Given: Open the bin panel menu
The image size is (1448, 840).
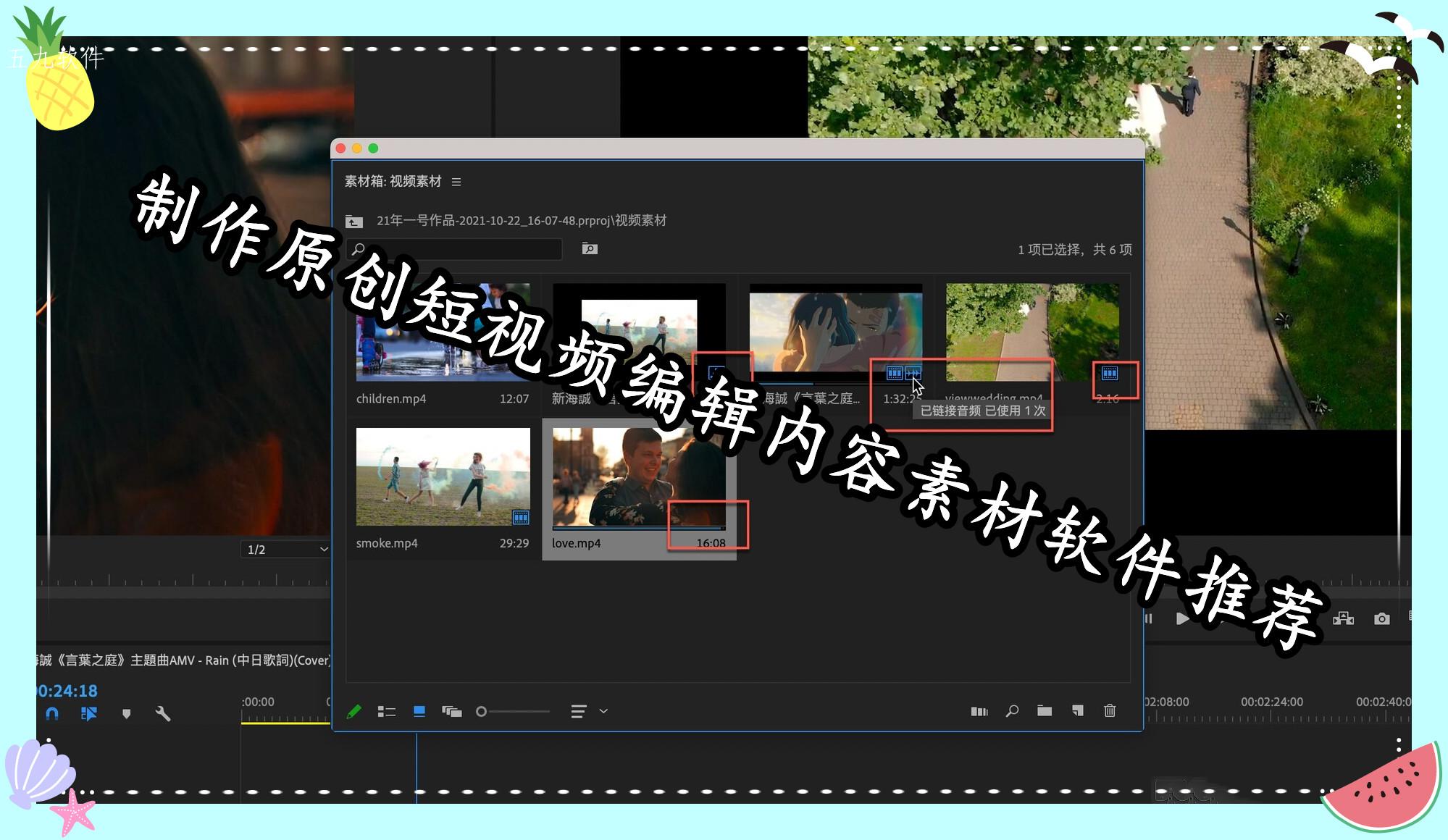Looking at the screenshot, I should tap(456, 182).
